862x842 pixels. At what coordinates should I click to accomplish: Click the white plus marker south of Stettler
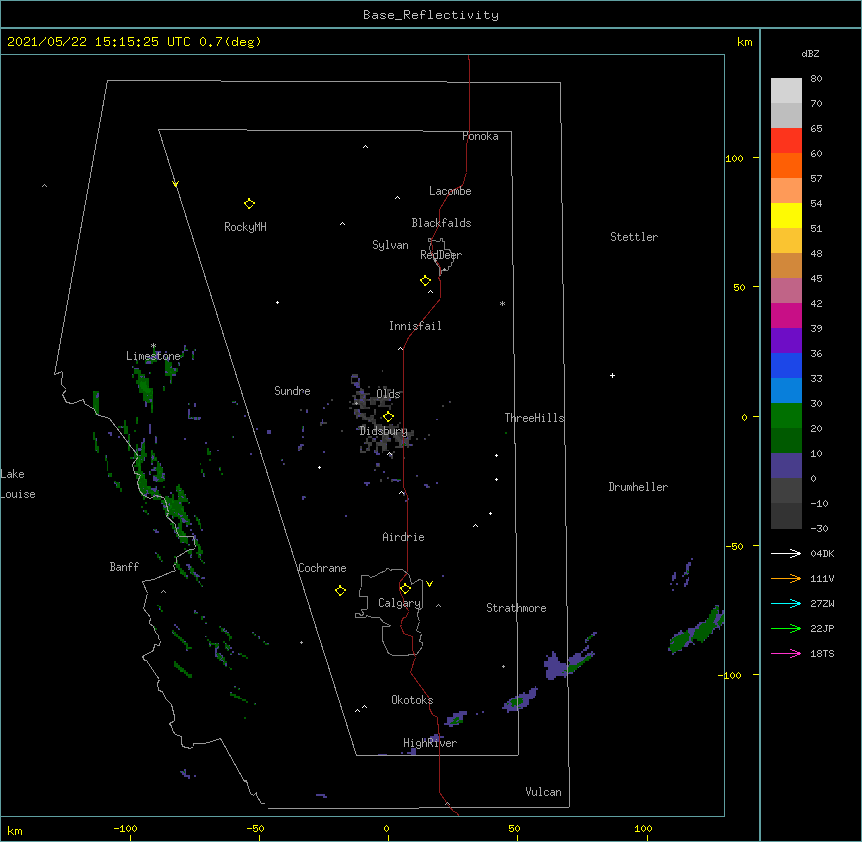(612, 375)
